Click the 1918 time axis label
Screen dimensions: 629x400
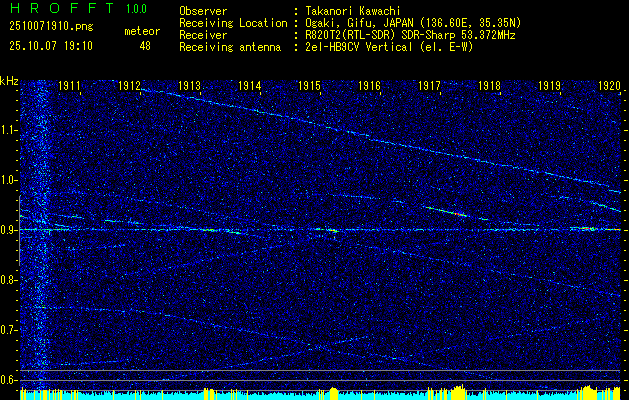click(489, 85)
